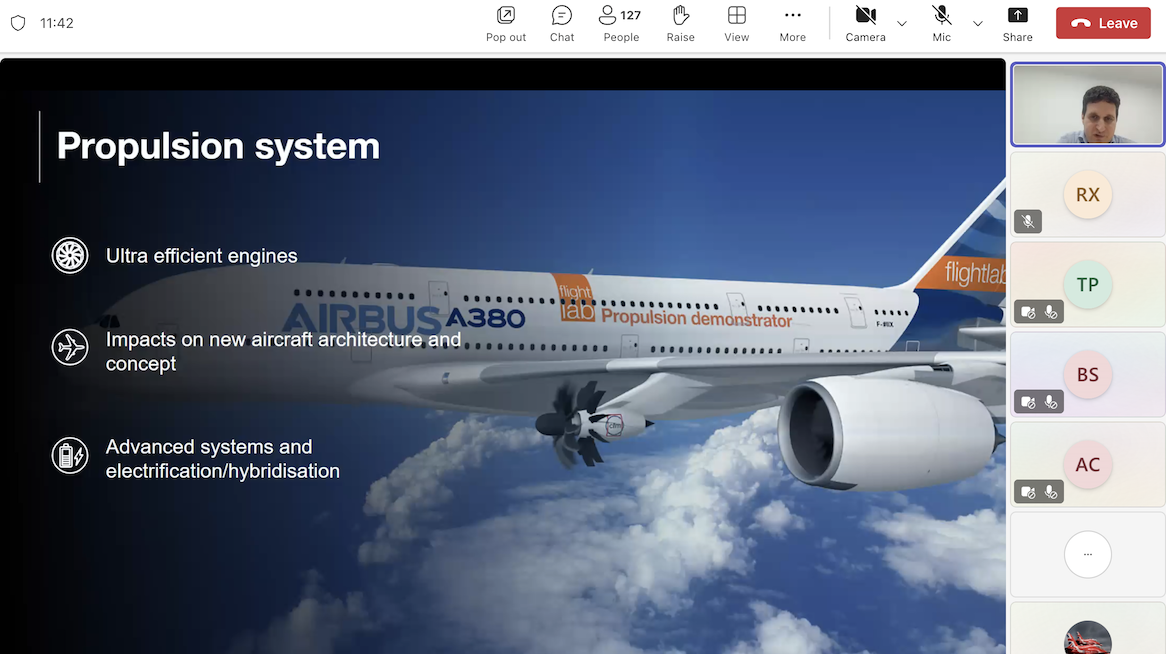
Task: Expand the overflow participants tile with ellipsis
Action: coord(1087,554)
